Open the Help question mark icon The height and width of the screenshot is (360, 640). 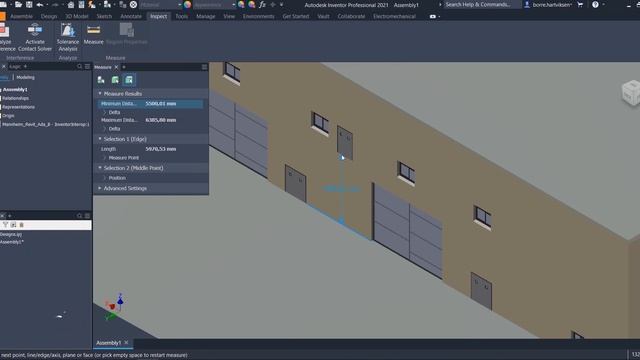[x=596, y=5]
